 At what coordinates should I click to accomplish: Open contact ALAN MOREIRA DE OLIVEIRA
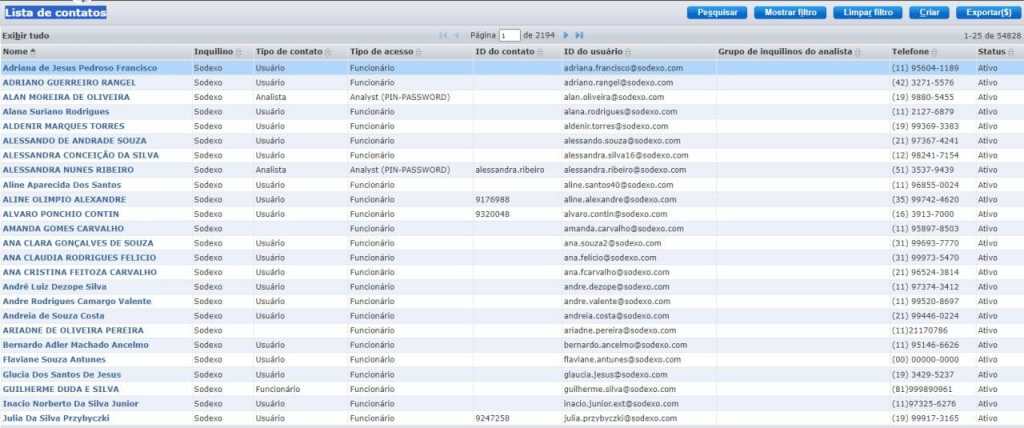(66, 97)
